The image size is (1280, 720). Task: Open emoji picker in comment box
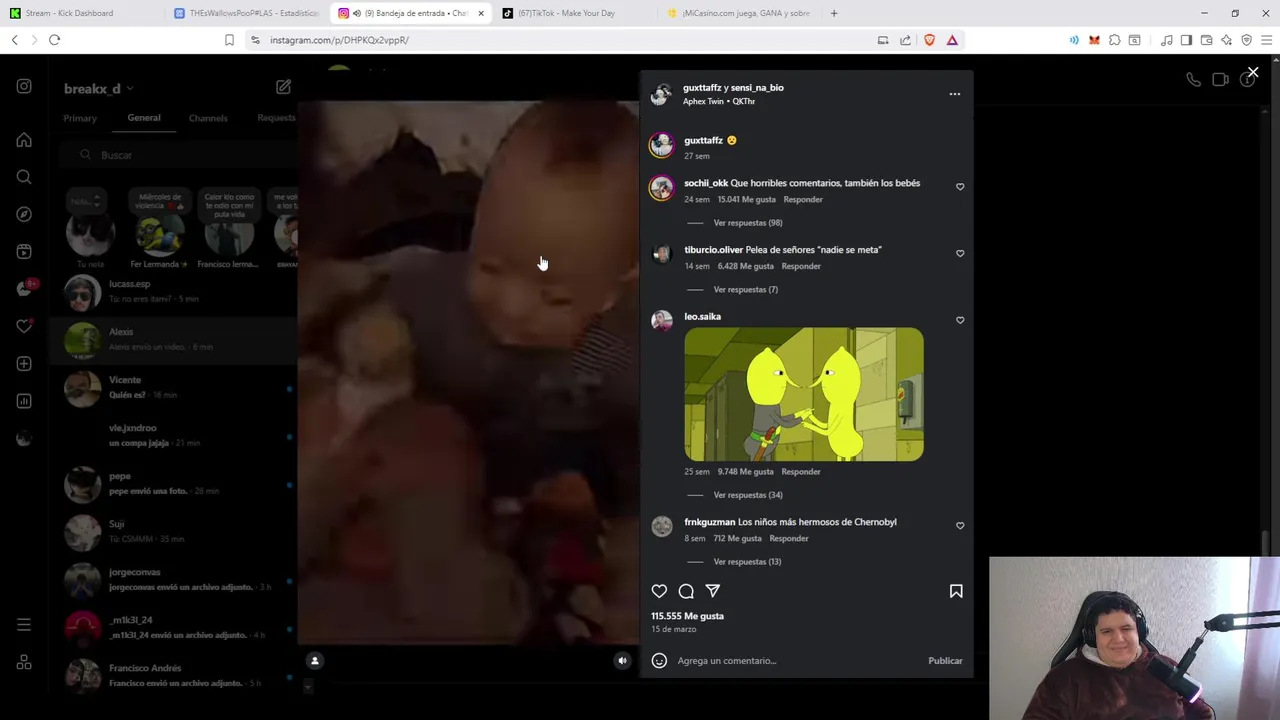coord(659,660)
